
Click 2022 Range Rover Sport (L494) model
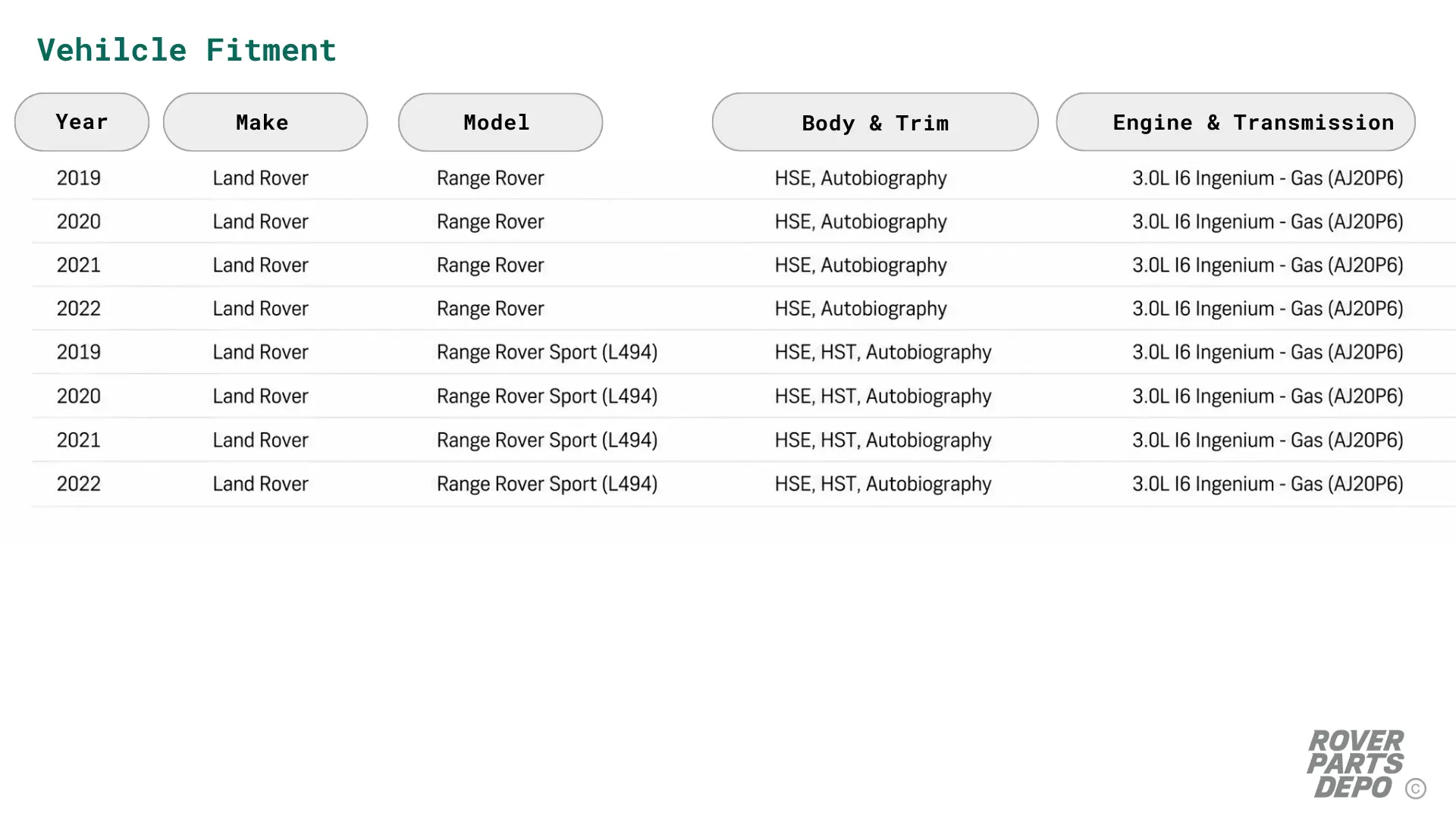(548, 485)
